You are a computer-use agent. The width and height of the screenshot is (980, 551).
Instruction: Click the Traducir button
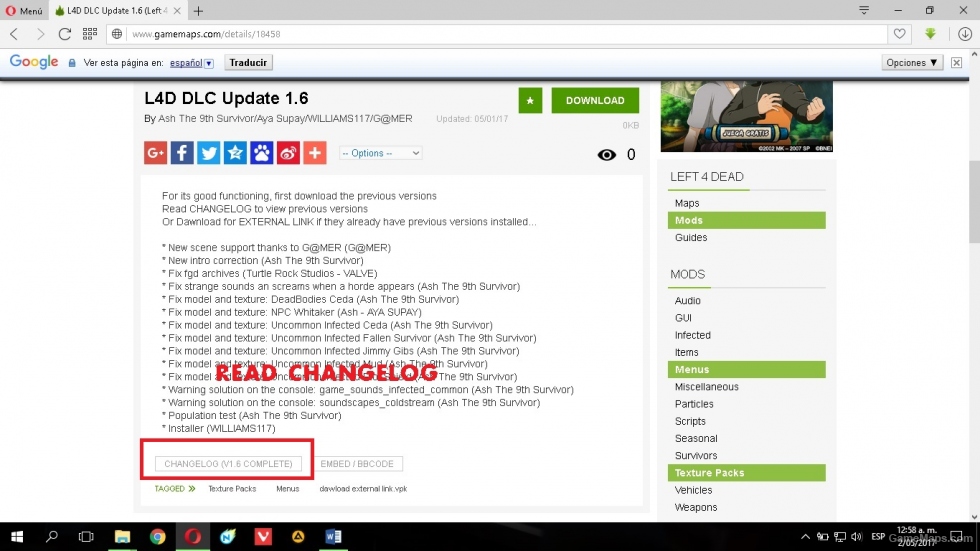click(248, 62)
